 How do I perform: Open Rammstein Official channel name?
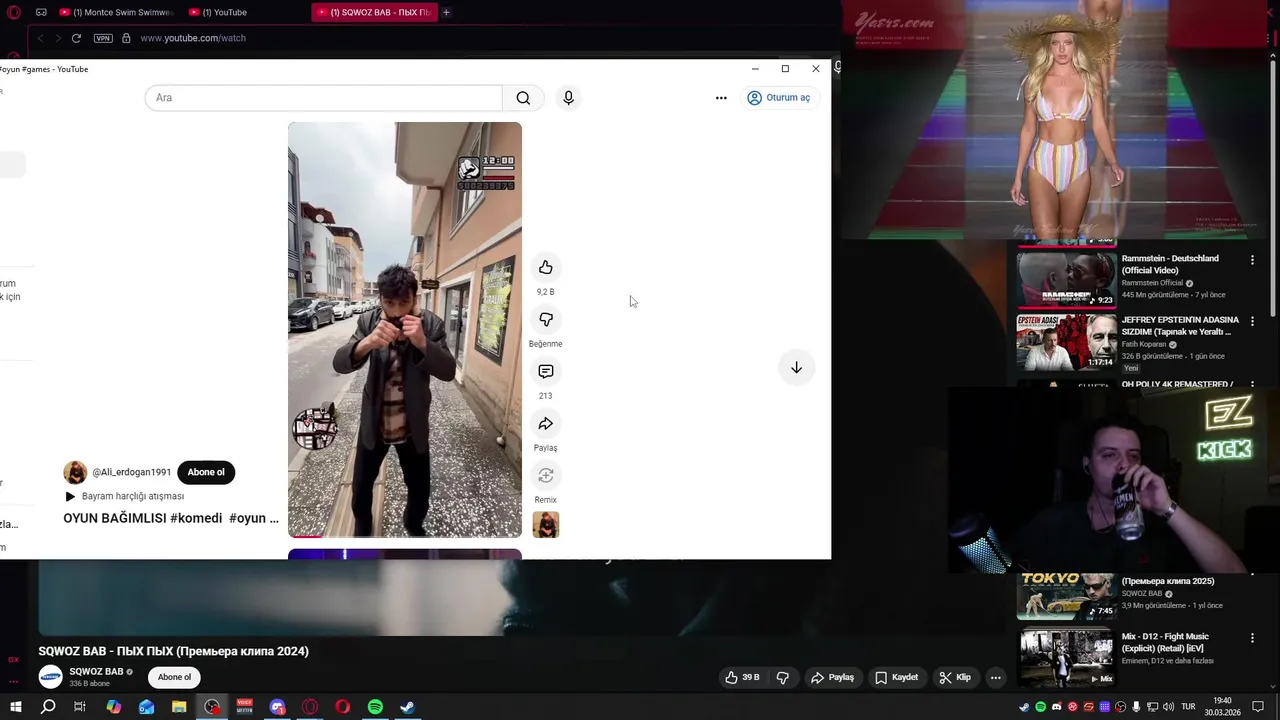1152,283
